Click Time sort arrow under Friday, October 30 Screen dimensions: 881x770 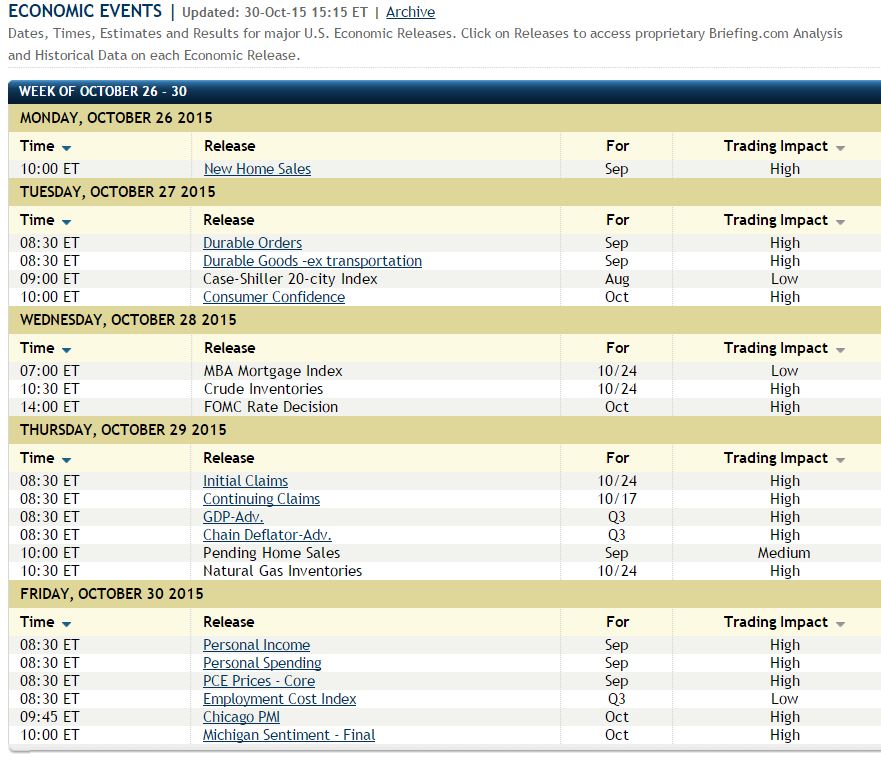(66, 624)
